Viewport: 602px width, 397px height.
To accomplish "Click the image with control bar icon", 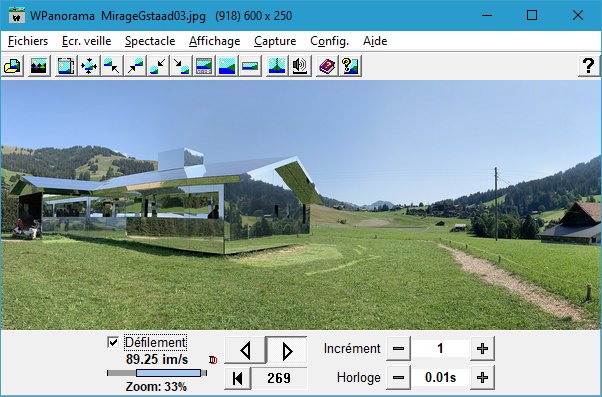I will click(204, 66).
